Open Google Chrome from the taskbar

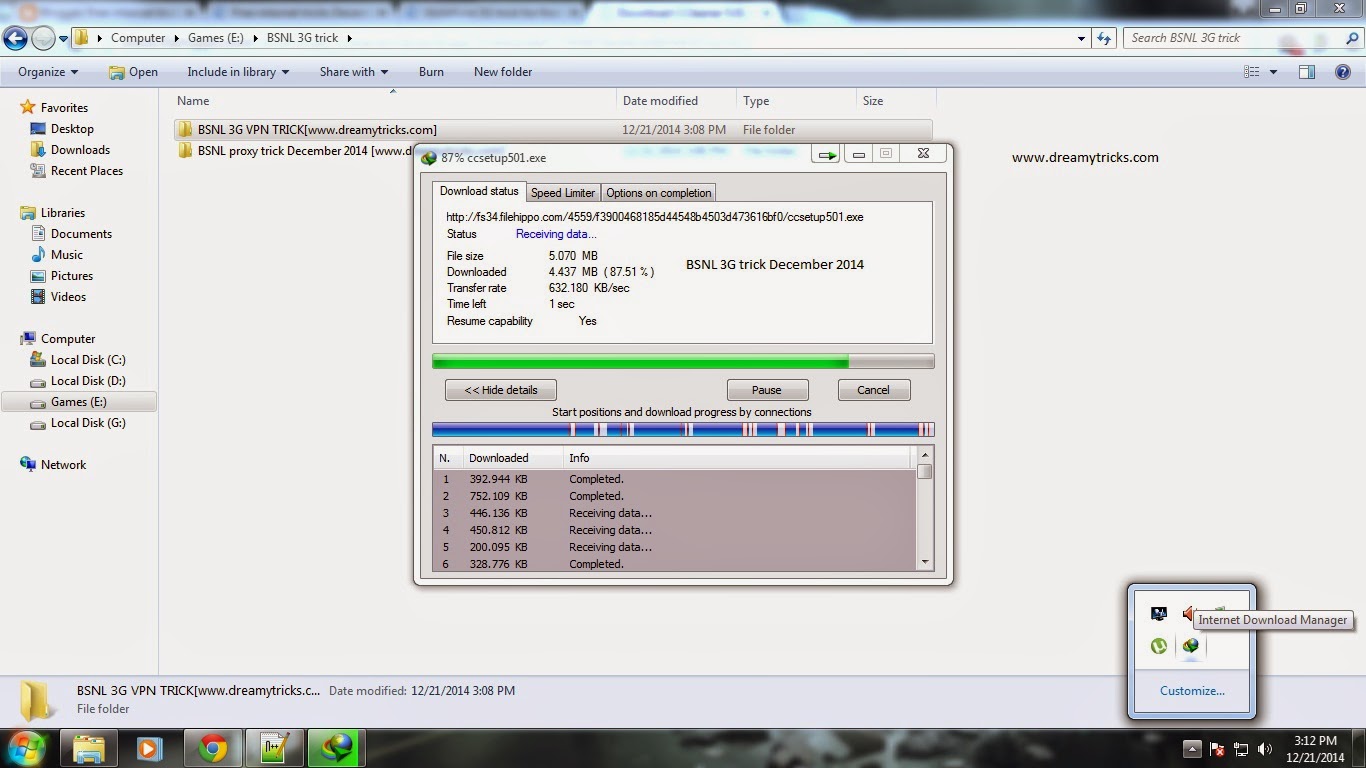(x=212, y=748)
